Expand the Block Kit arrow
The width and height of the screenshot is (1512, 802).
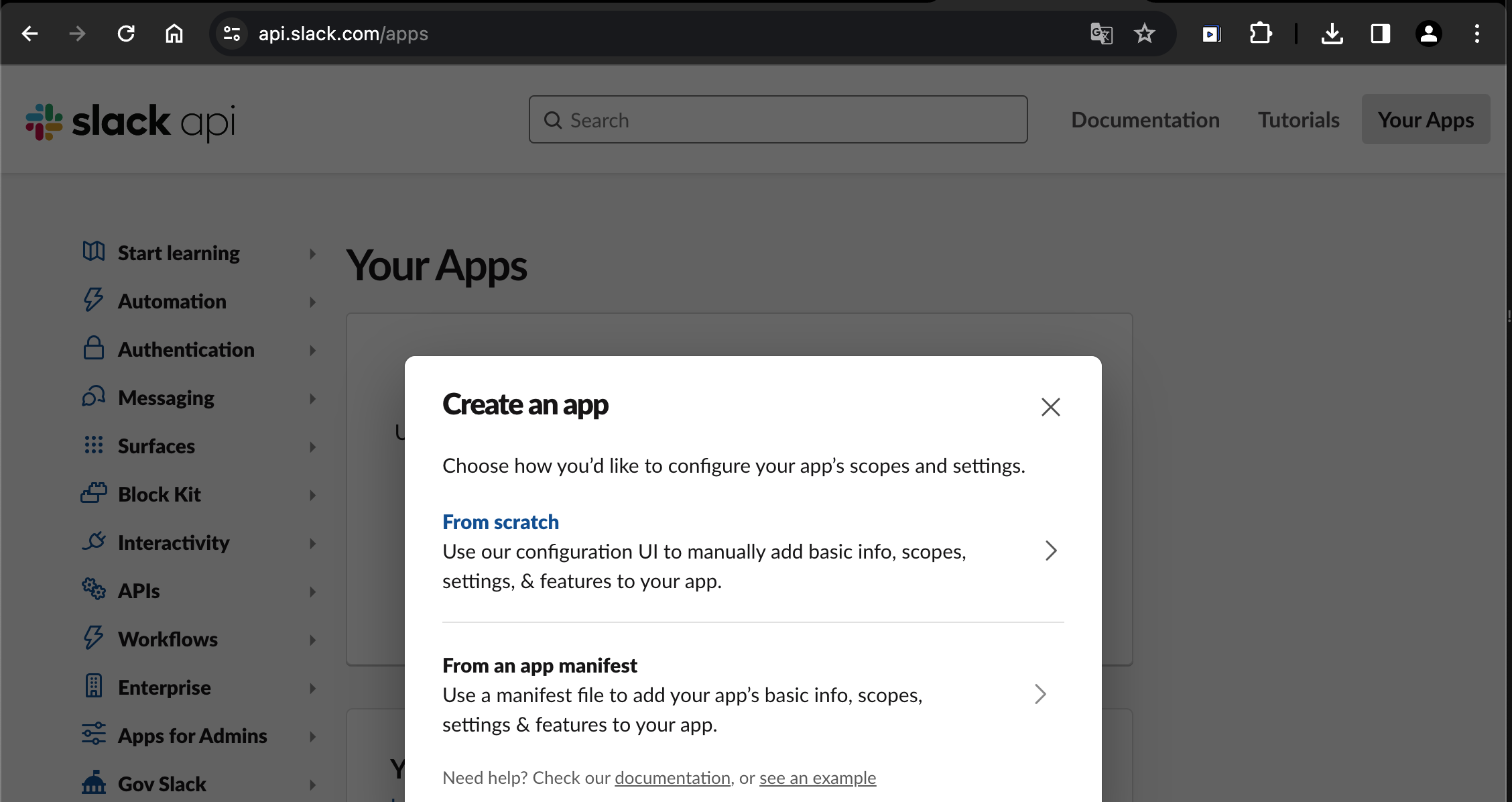[x=312, y=495]
